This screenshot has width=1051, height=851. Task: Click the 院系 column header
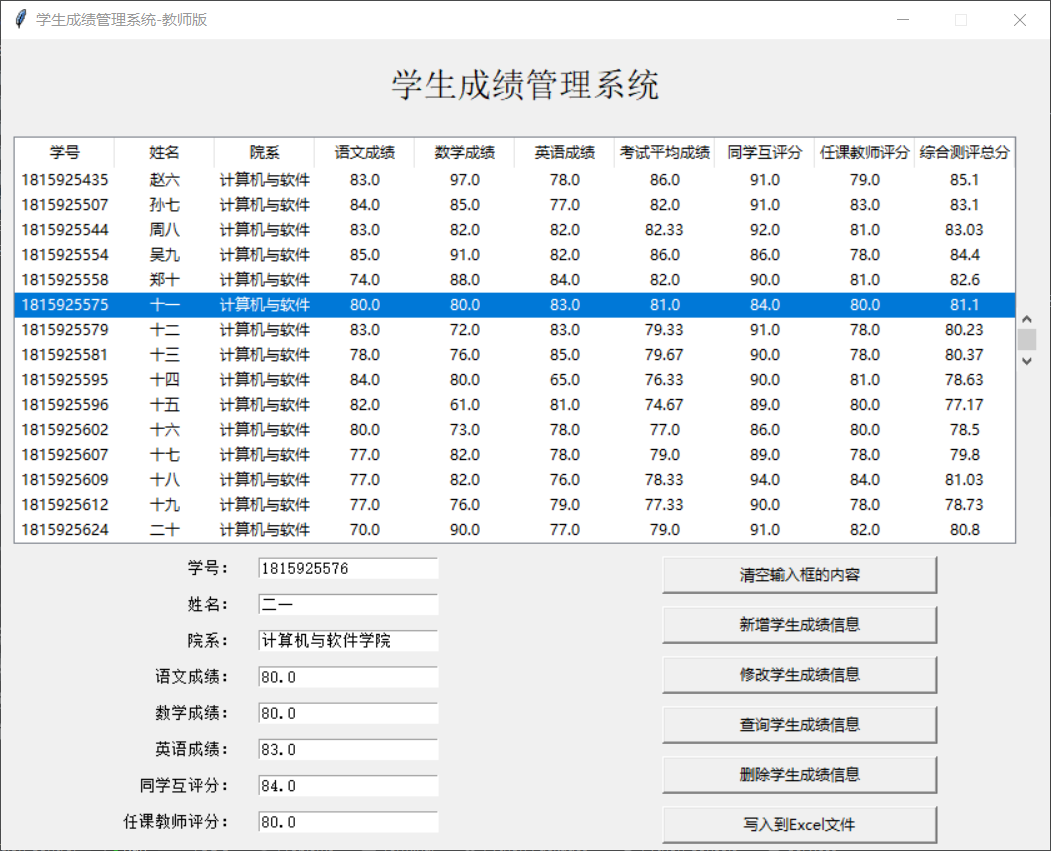(264, 153)
